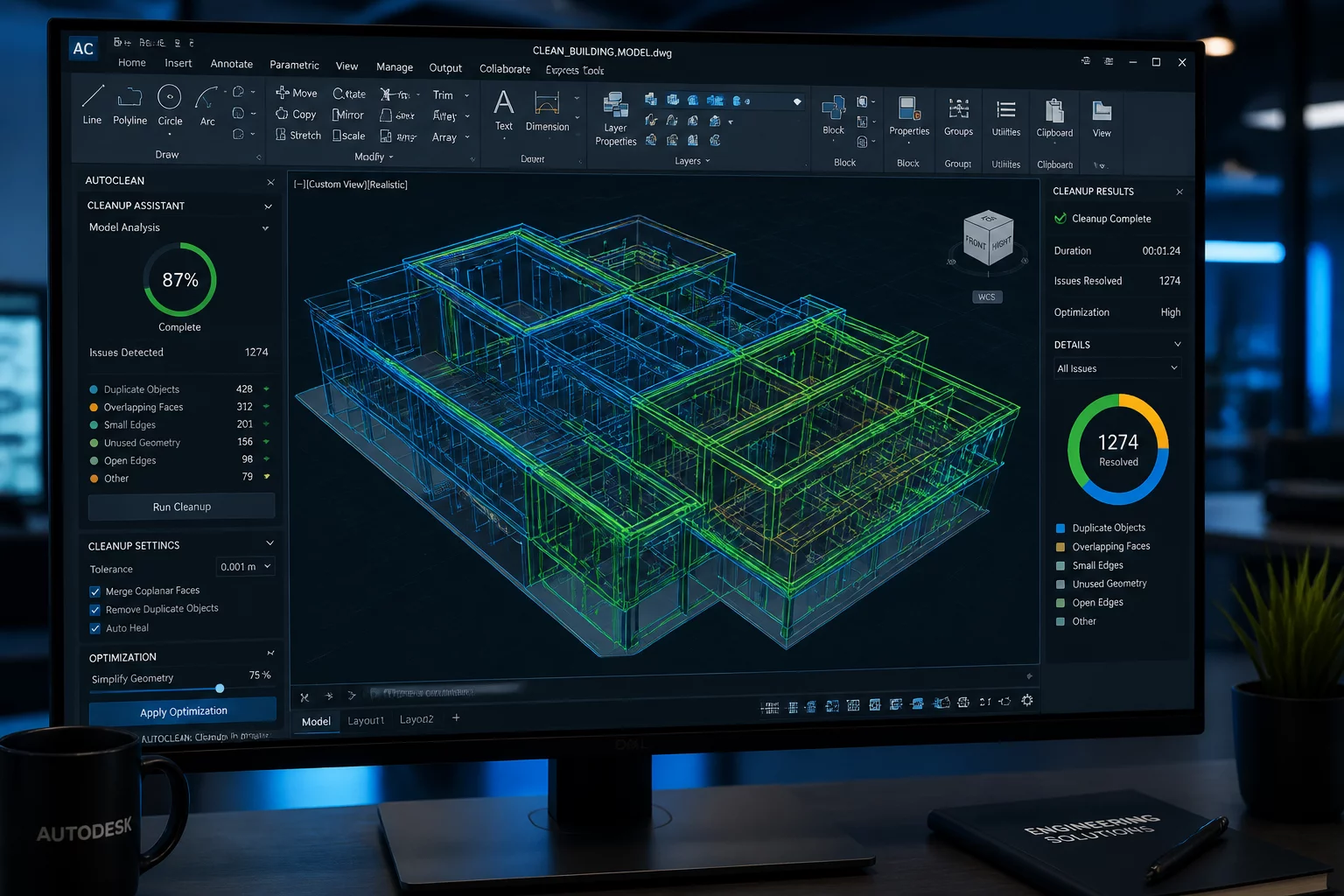The height and width of the screenshot is (896, 1344).
Task: Collapse the Cleanup Settings section
Action: [269, 543]
